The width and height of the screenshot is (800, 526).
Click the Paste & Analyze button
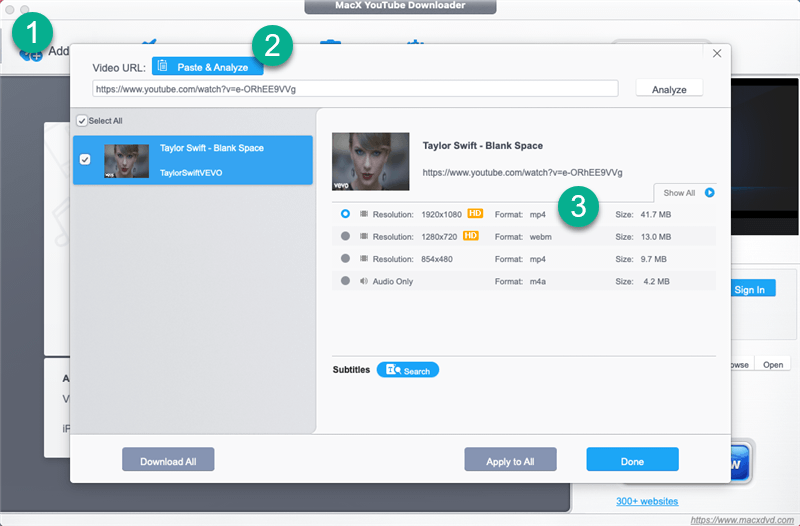pyautogui.click(x=208, y=67)
